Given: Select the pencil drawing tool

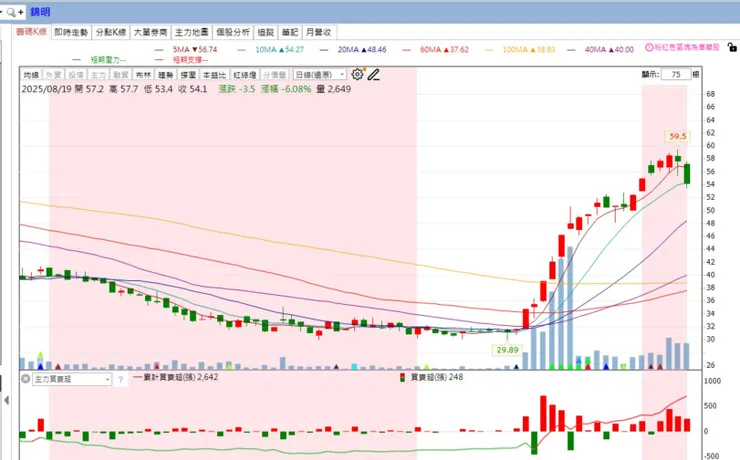Looking at the screenshot, I should pos(374,75).
